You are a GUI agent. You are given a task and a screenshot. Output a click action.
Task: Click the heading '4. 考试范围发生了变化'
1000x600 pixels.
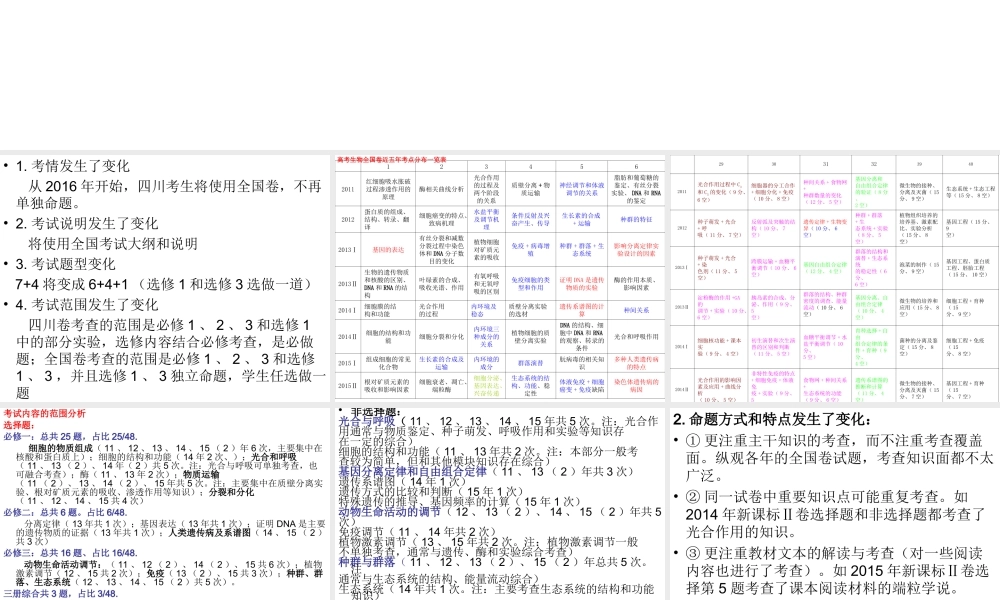(87, 305)
